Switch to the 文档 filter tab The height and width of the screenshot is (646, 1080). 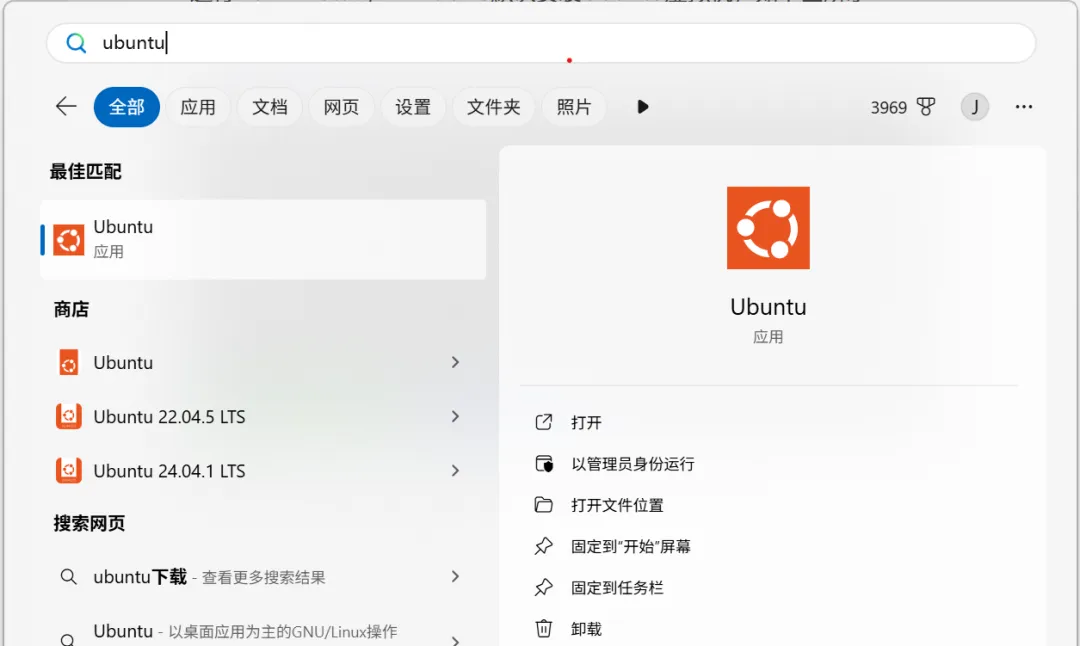(269, 107)
